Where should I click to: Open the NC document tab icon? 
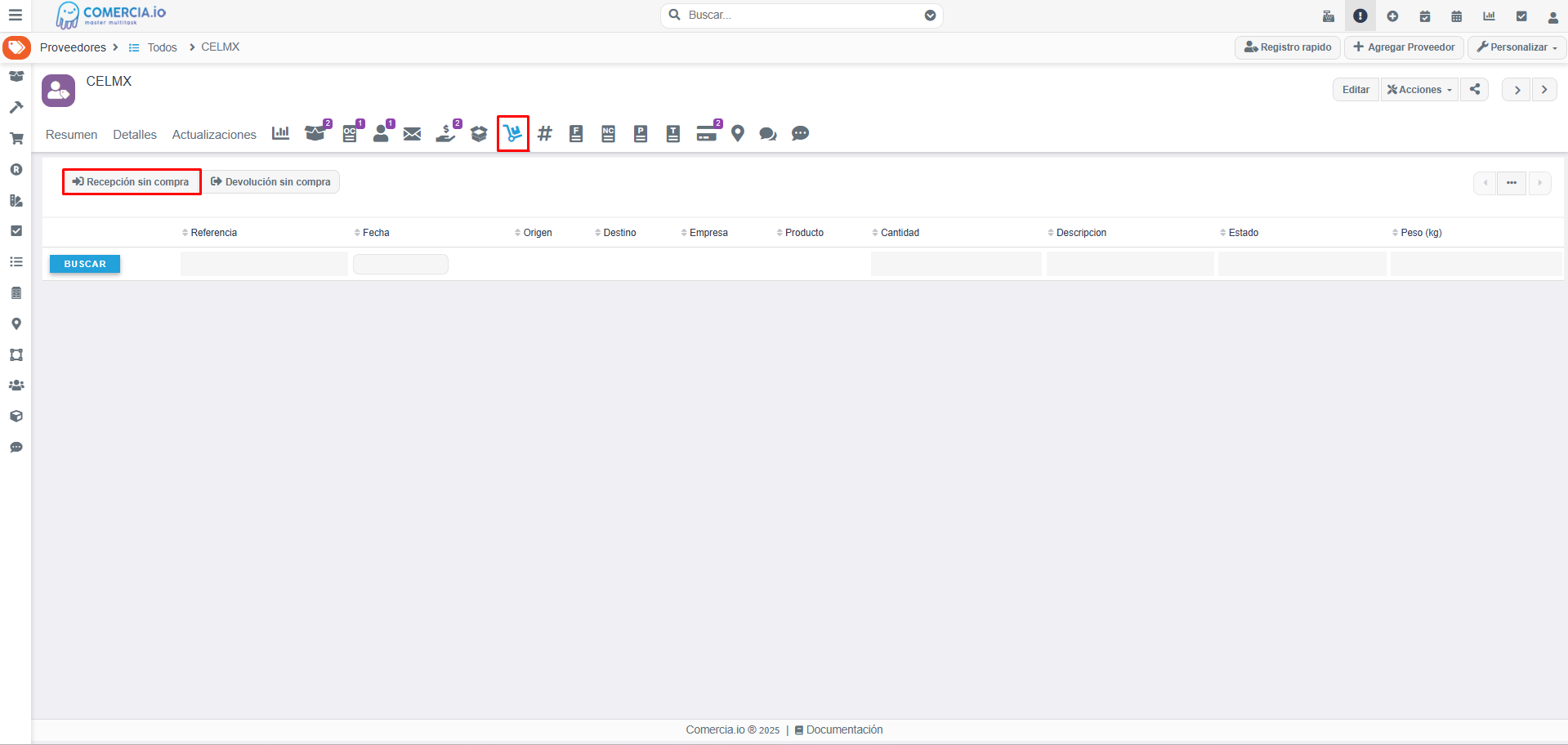[x=609, y=133]
